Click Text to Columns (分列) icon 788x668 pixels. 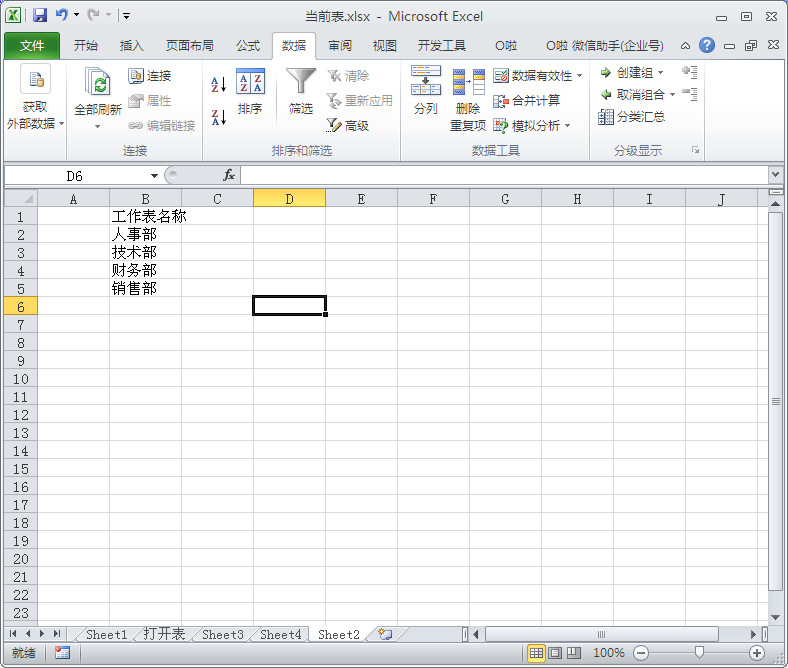tap(426, 80)
